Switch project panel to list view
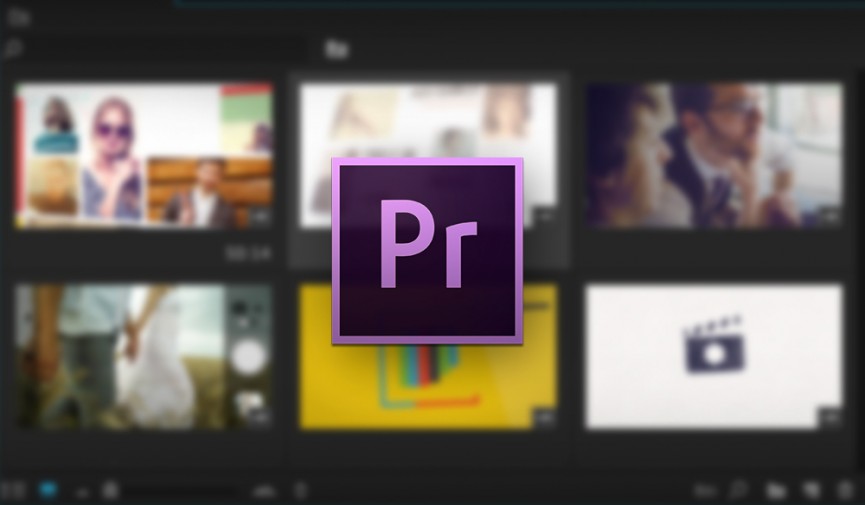865x505 pixels. pos(13,490)
